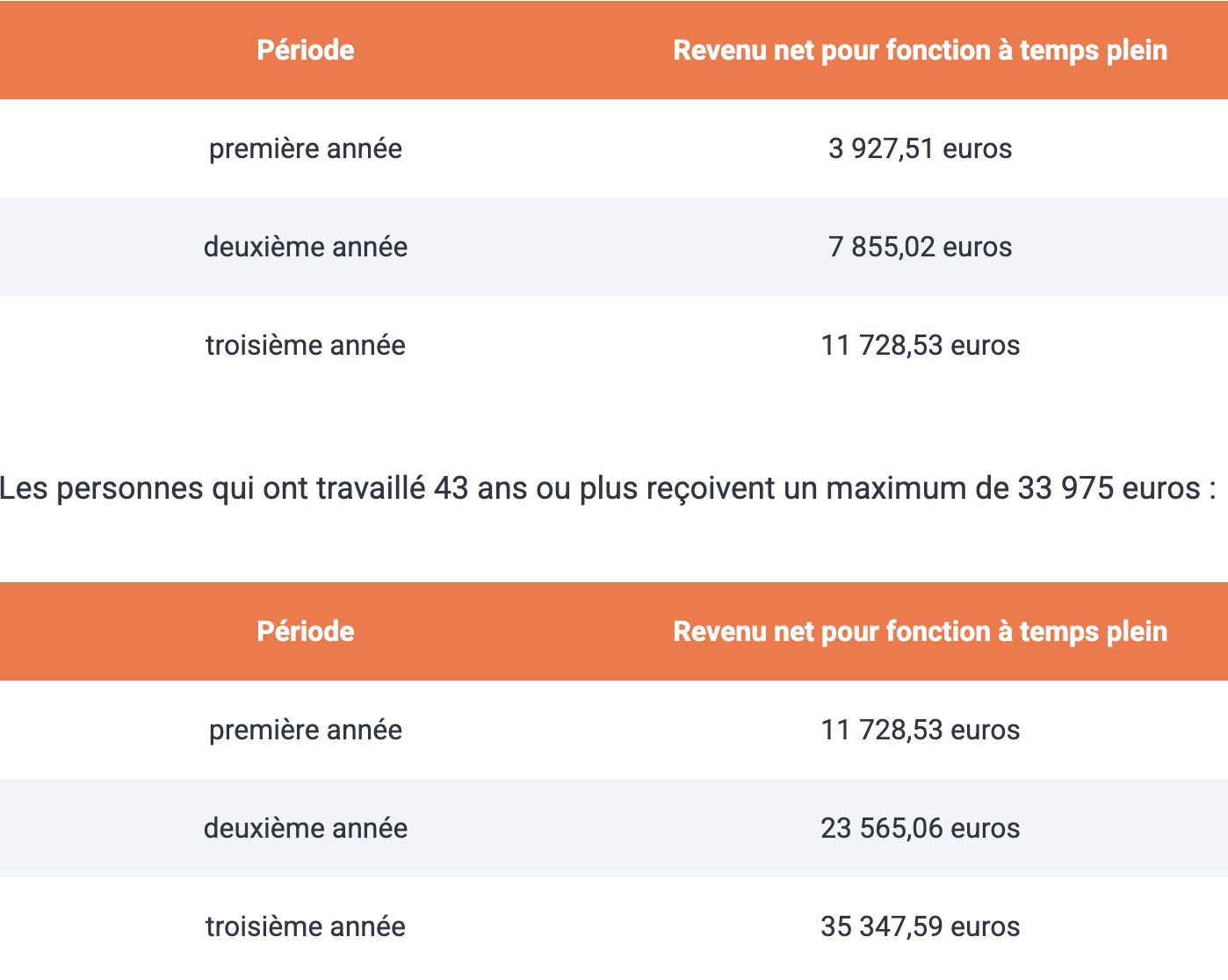Click the 7 855,02 euros value
The image size is (1228, 980).
pyautogui.click(x=921, y=247)
